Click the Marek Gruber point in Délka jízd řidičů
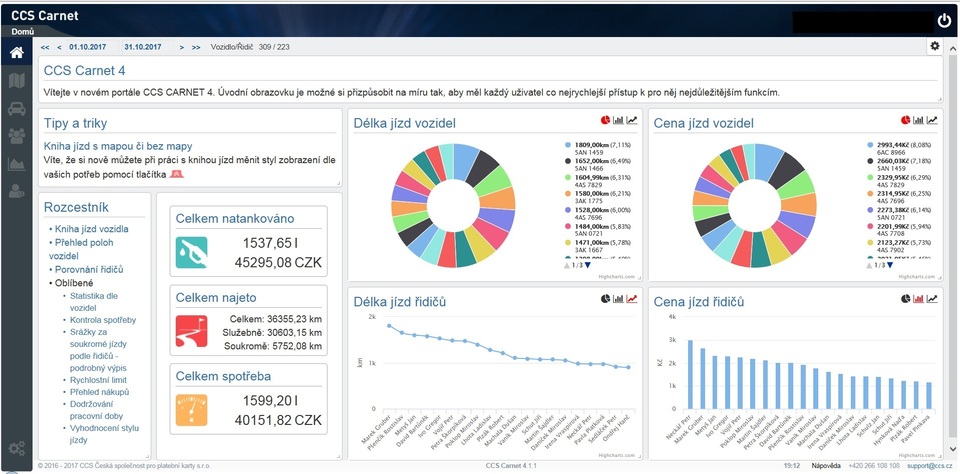This screenshot has height=474, width=960. click(x=389, y=326)
